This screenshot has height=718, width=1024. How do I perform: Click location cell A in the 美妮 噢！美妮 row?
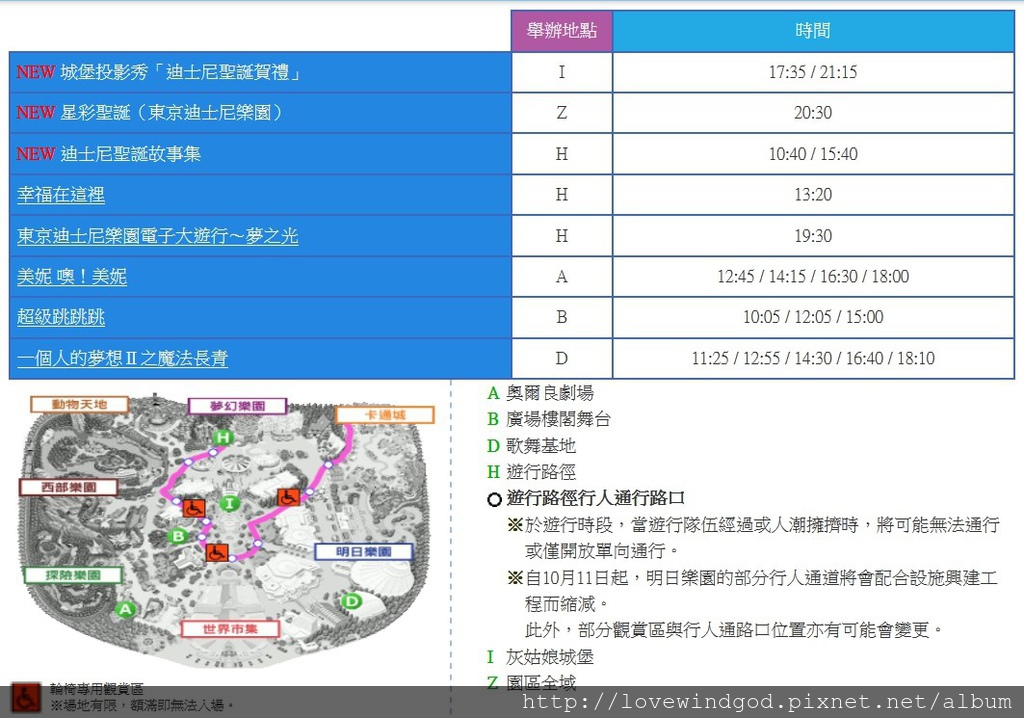562,276
